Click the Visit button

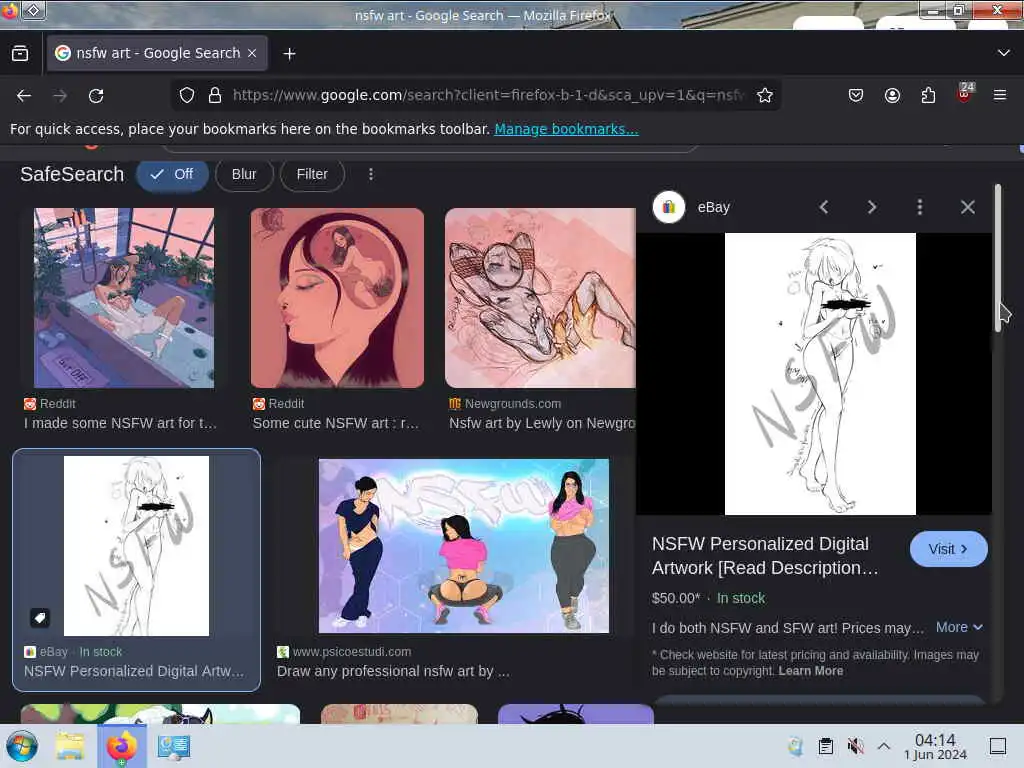[x=948, y=549]
